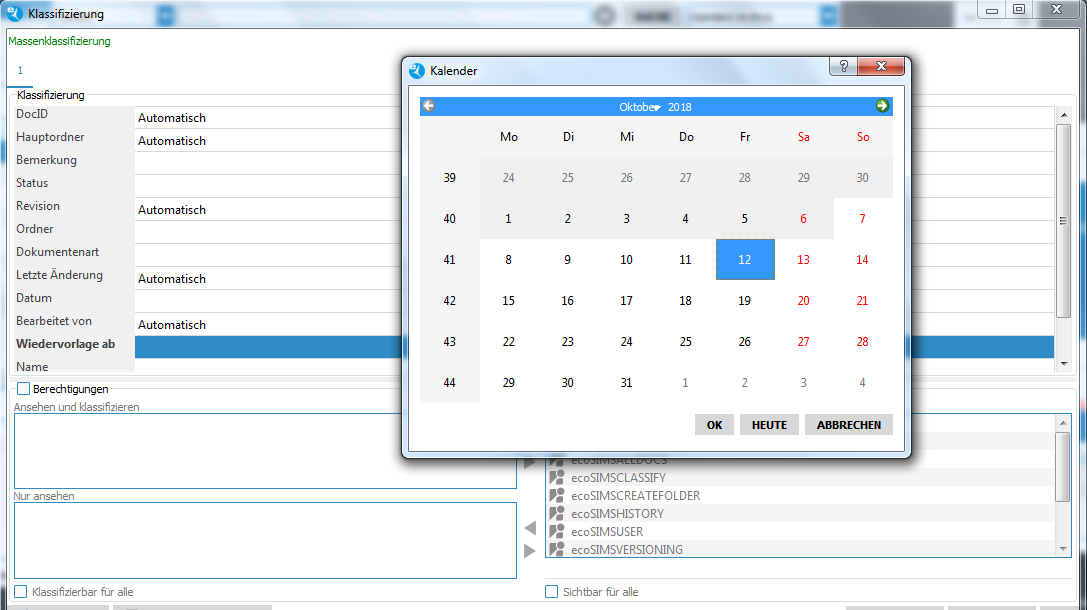Click the ecoSIMSUSER group icon
Image resolution: width=1087 pixels, height=610 pixels.
[557, 532]
